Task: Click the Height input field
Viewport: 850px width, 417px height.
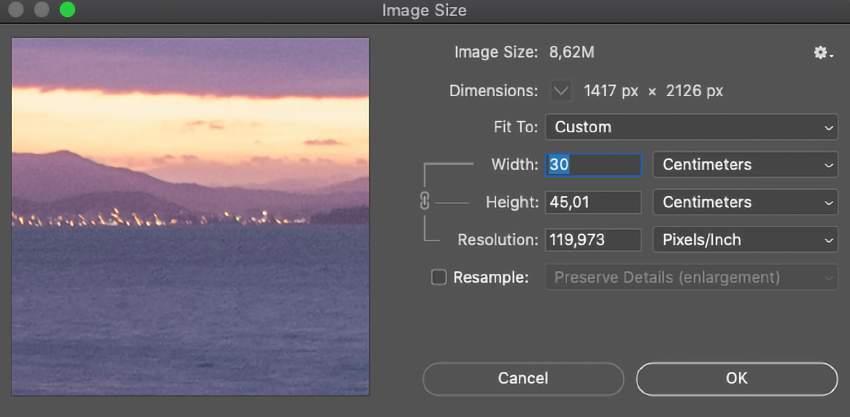Action: 593,202
